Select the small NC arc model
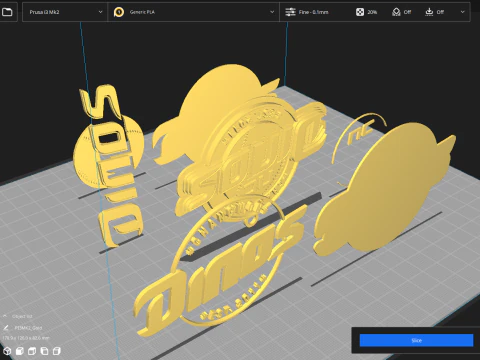Viewport: 480px width, 360px height. (x=358, y=137)
